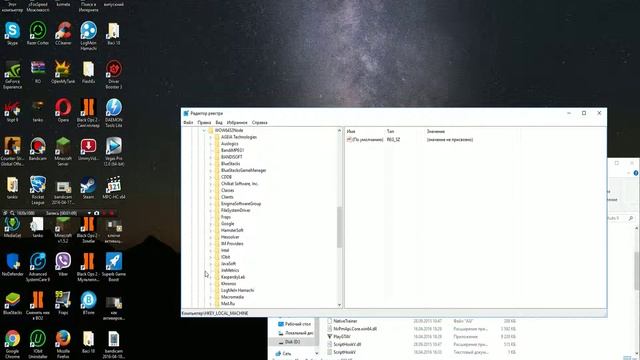Open Superb Game Boost desktop shortcut
The image size is (640, 360).
click(x=113, y=267)
